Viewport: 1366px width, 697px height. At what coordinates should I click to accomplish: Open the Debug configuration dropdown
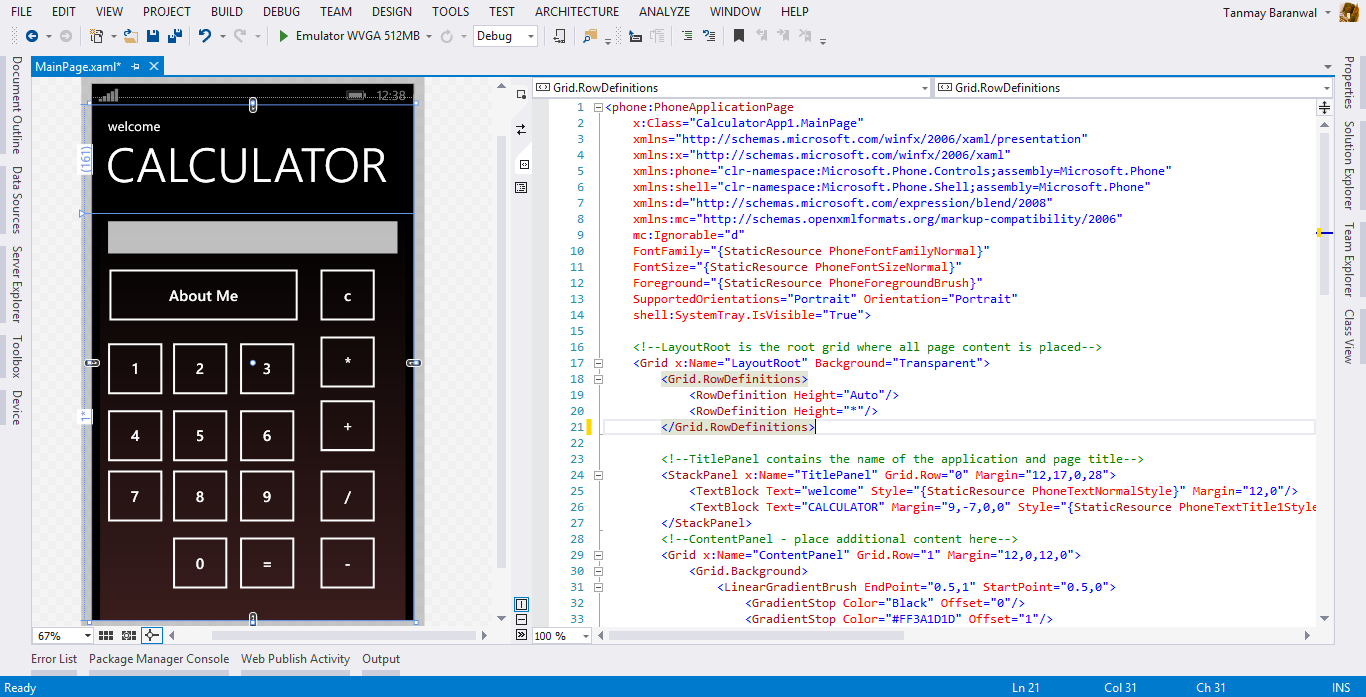[530, 36]
